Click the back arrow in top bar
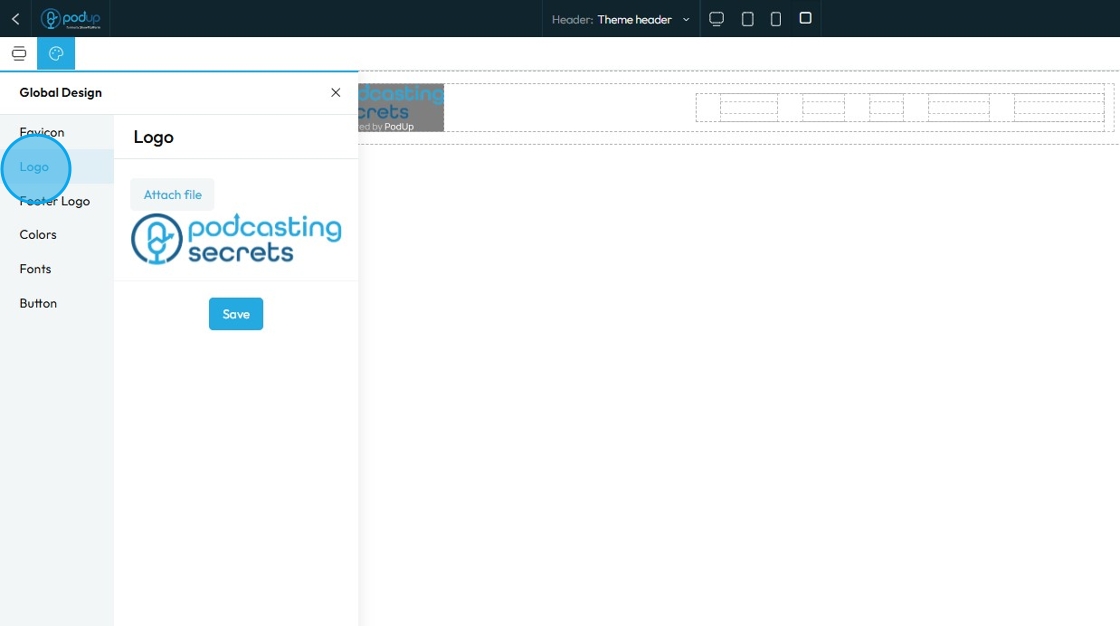This screenshot has width=1120, height=626. pyautogui.click(x=16, y=19)
